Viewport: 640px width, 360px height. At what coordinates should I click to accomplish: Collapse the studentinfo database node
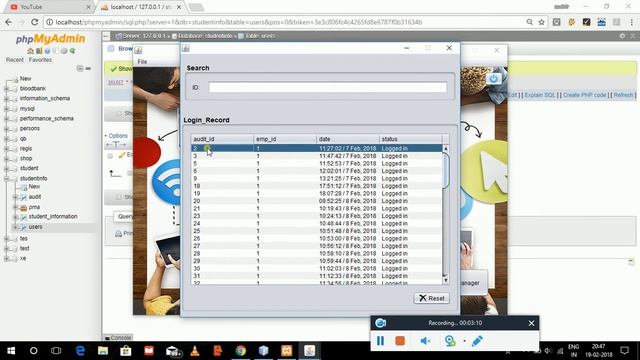(x=6, y=178)
